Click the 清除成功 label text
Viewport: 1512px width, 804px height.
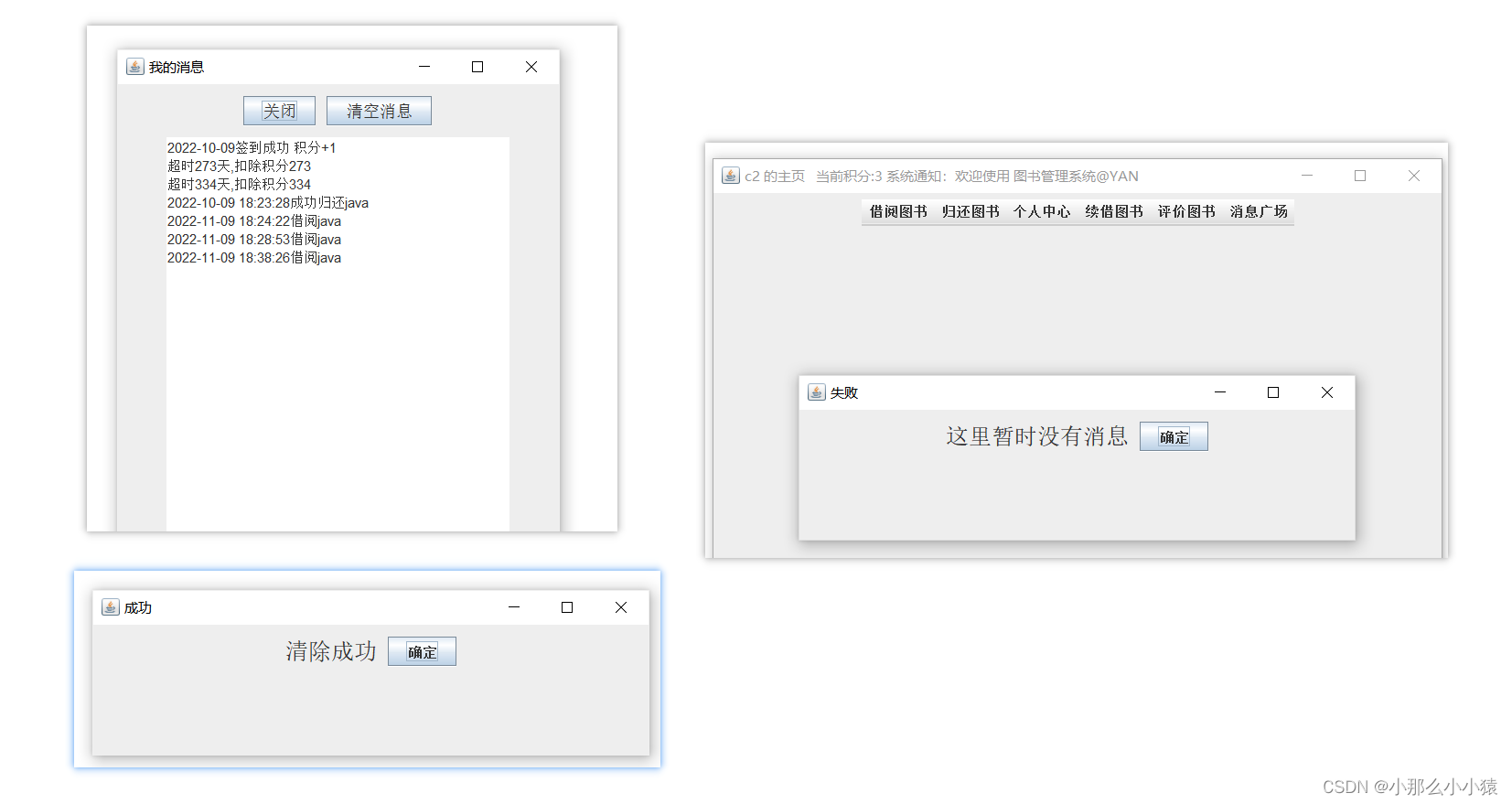[x=331, y=651]
